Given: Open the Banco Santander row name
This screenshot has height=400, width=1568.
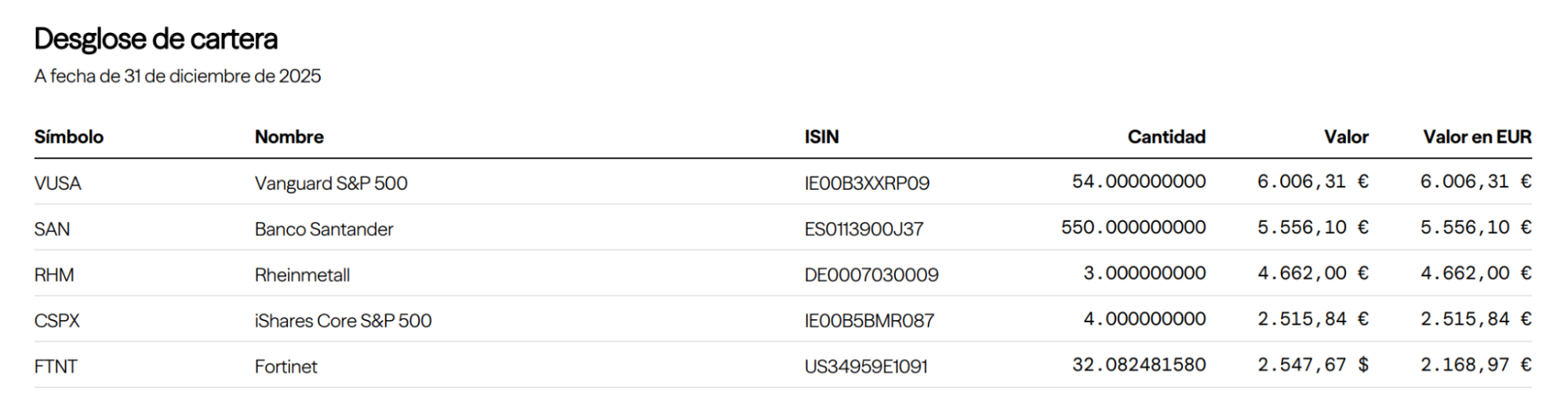Looking at the screenshot, I should pyautogui.click(x=323, y=229).
